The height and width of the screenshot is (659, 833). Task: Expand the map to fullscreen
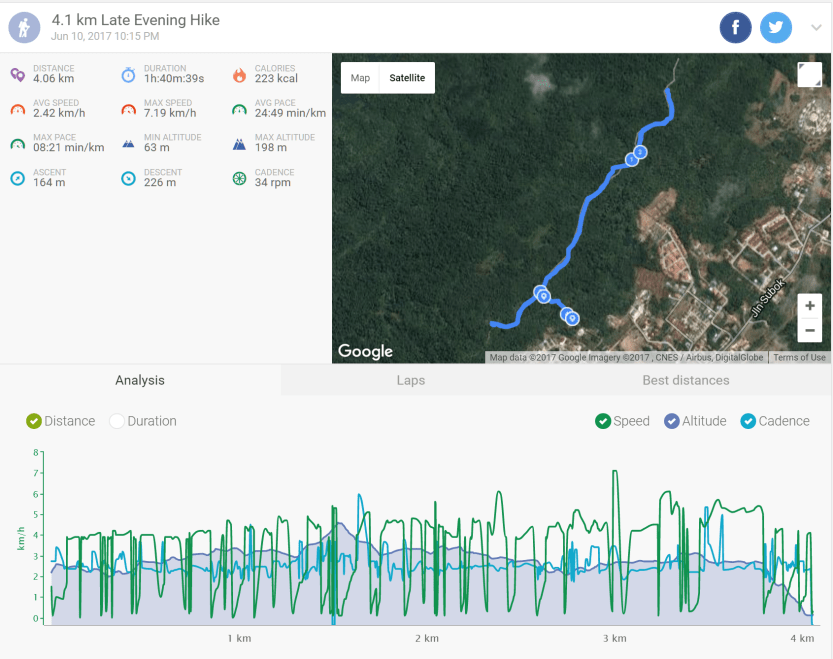coord(809,75)
